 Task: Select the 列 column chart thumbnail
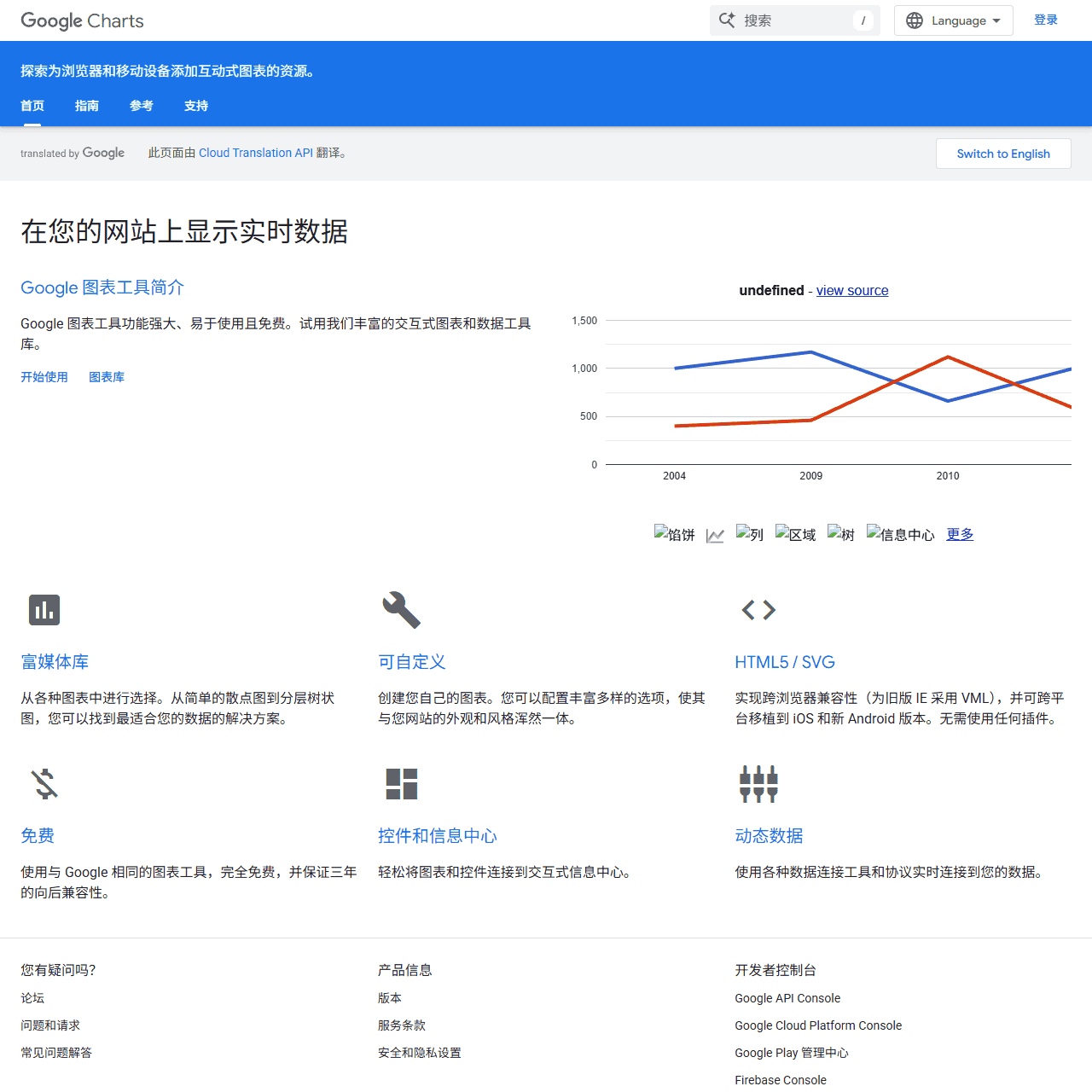point(749,533)
